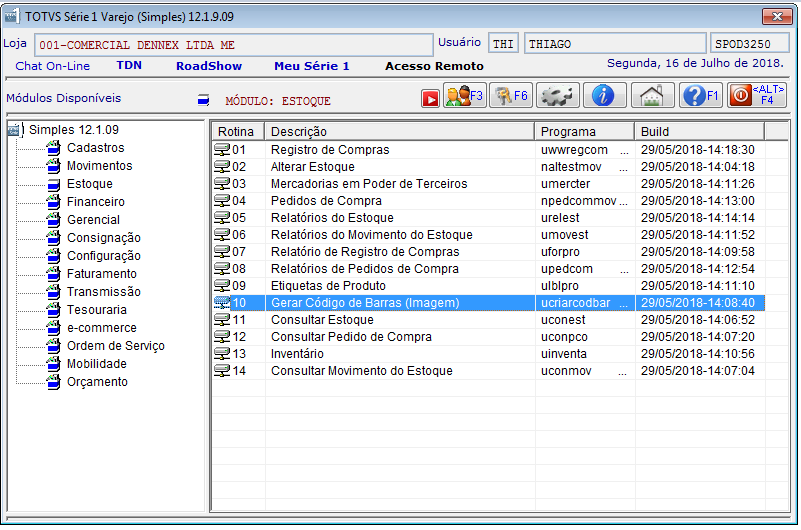
Task: Click the Cadastros module icon
Action: [x=54, y=148]
